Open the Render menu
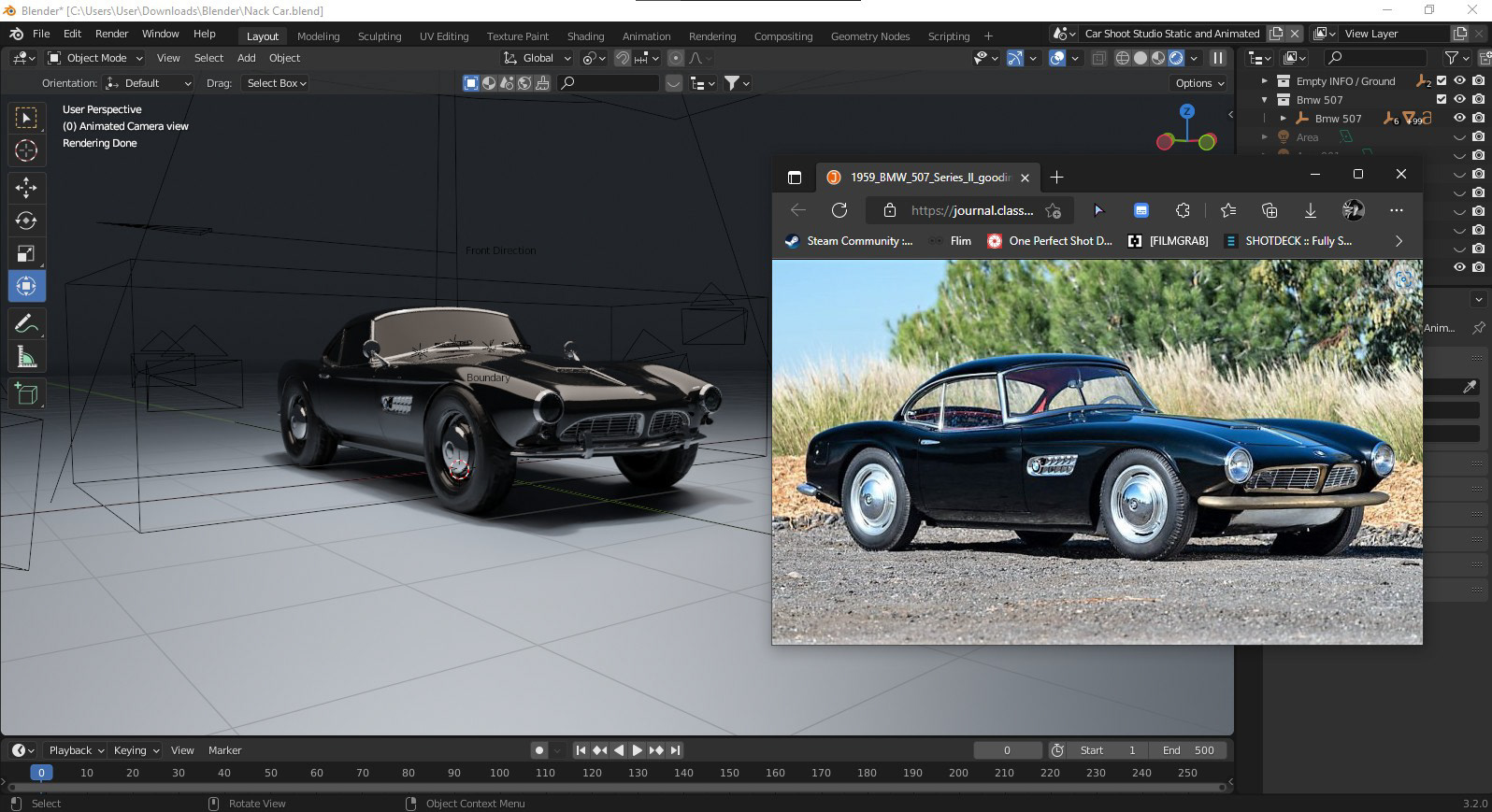This screenshot has height=812, width=1492. (111, 34)
